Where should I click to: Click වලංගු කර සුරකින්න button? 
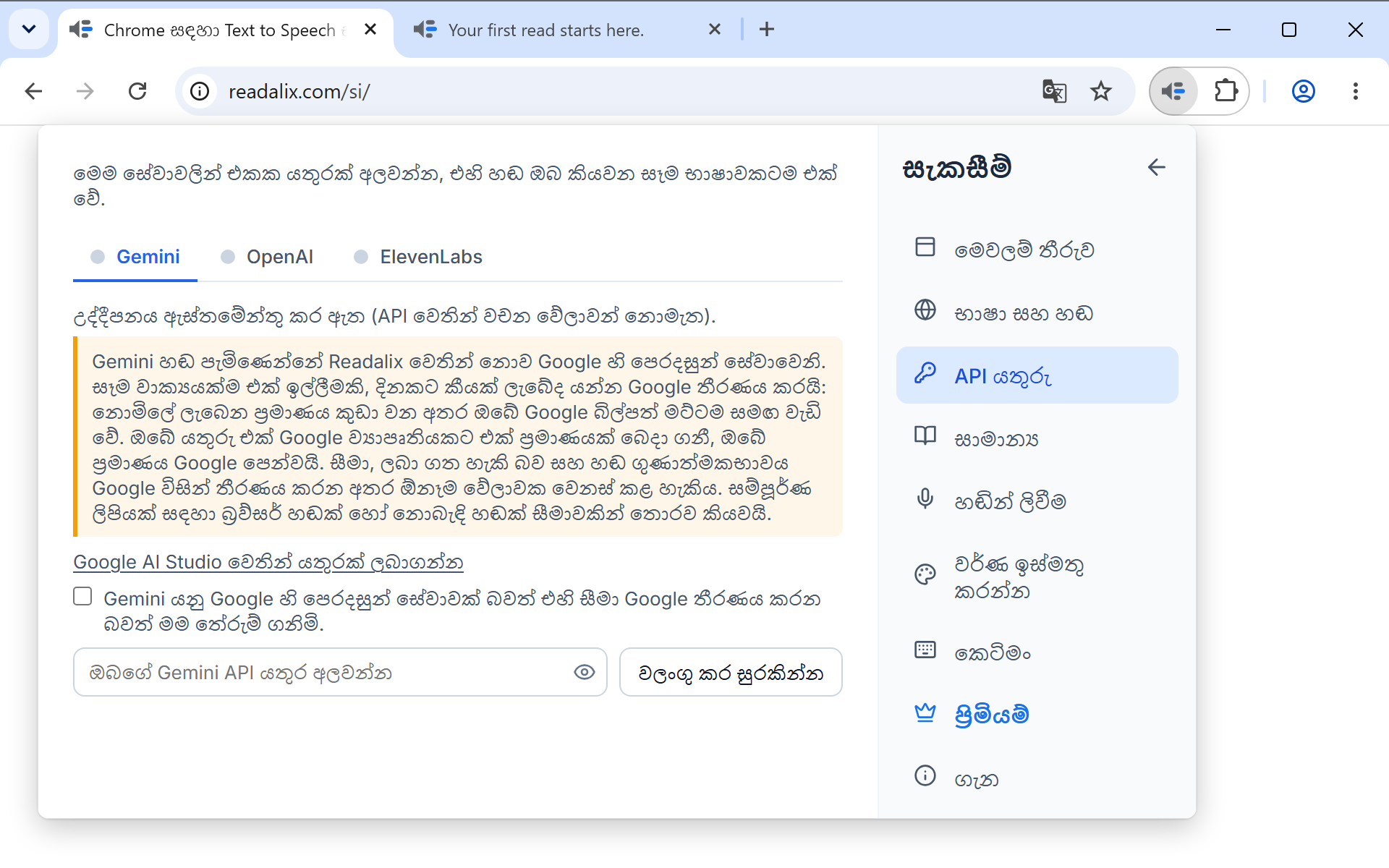click(731, 673)
